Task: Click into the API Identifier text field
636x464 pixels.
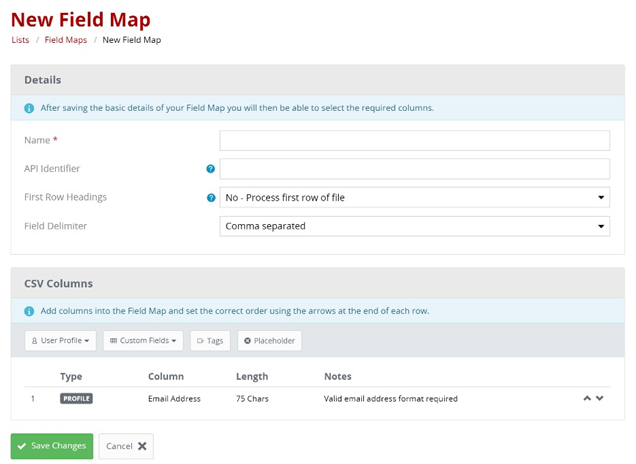Action: [414, 169]
